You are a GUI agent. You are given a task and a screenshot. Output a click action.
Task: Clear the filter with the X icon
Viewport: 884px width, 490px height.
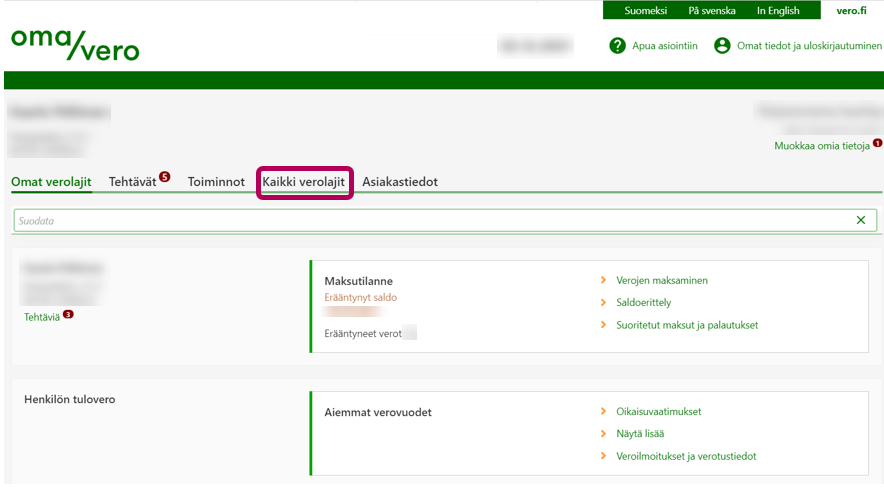861,220
